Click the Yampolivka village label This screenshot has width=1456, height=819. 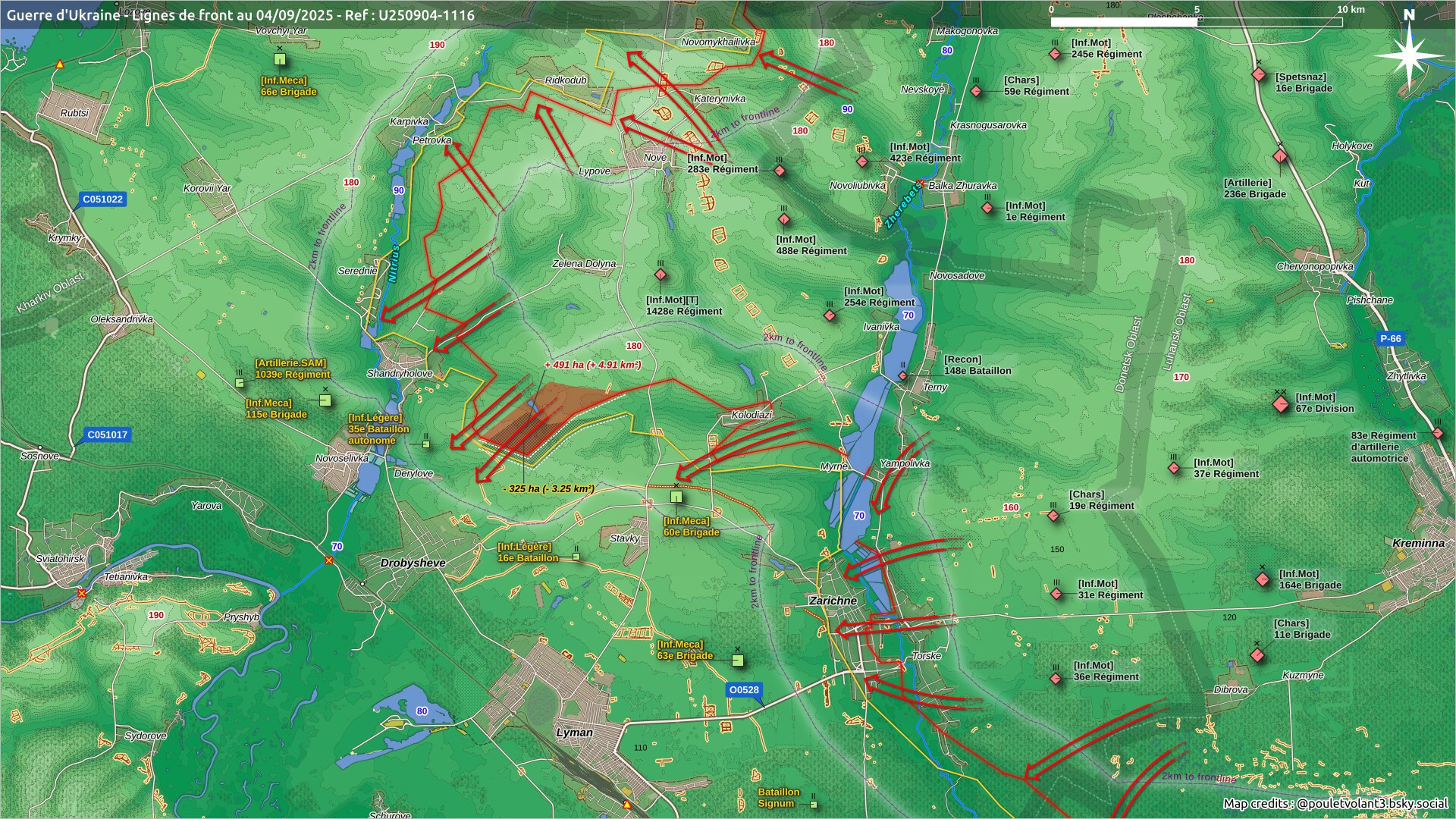click(905, 463)
